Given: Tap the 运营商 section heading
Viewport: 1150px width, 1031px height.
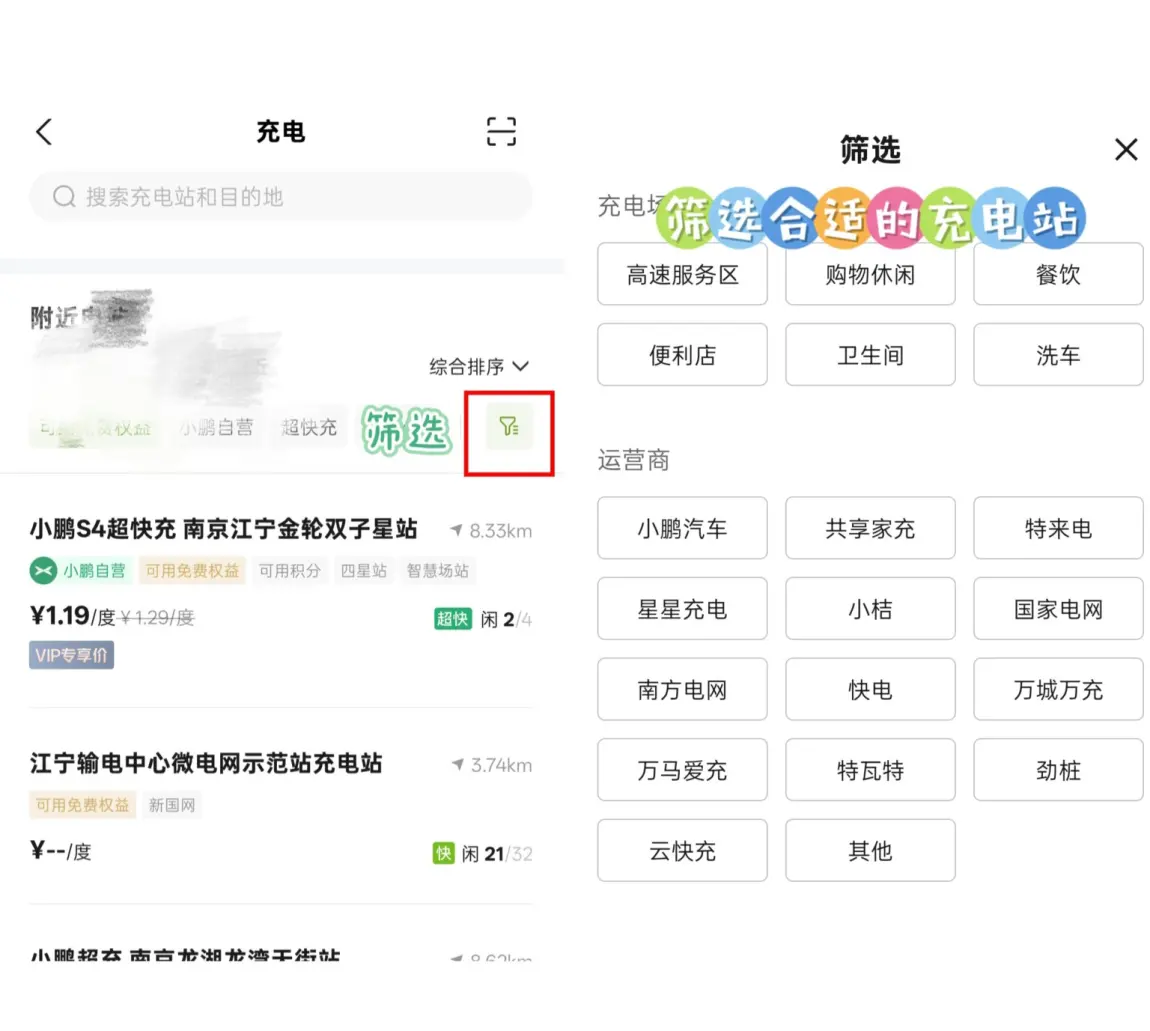Looking at the screenshot, I should point(634,461).
